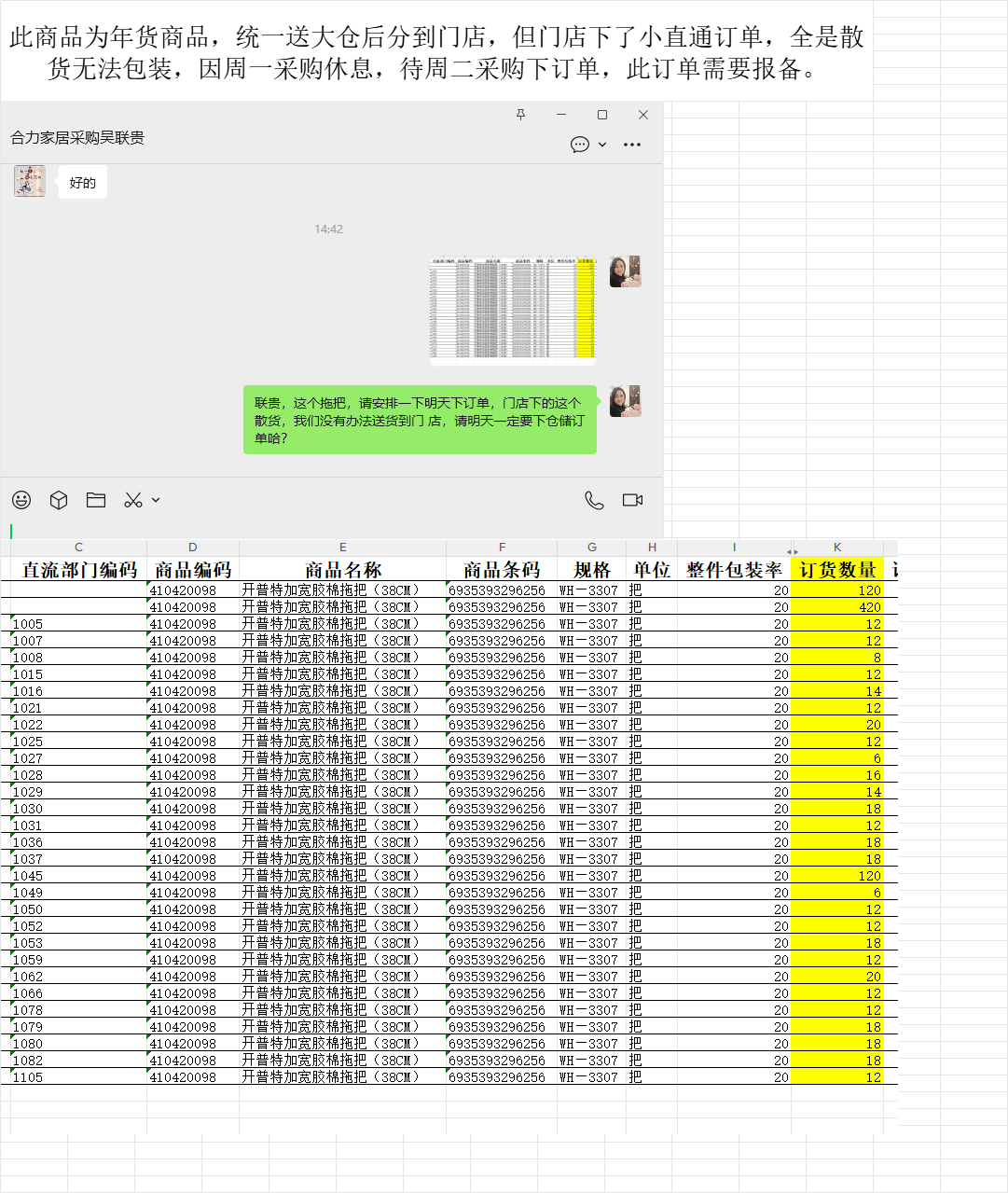Viewport: 1008px width, 1193px height.
Task: Select the column K header
Action: (x=836, y=548)
